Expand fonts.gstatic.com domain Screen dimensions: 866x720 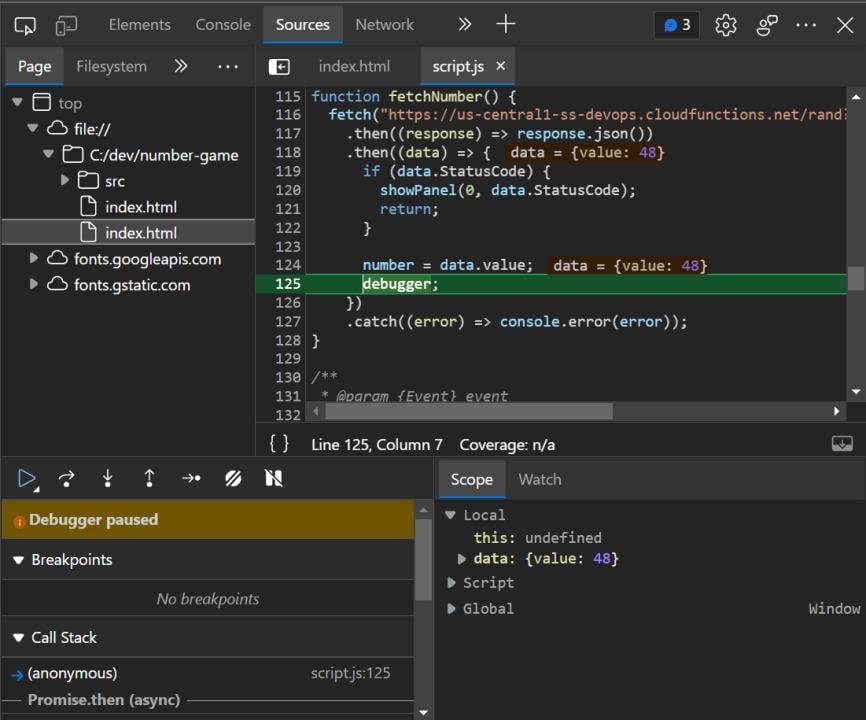pos(34,284)
